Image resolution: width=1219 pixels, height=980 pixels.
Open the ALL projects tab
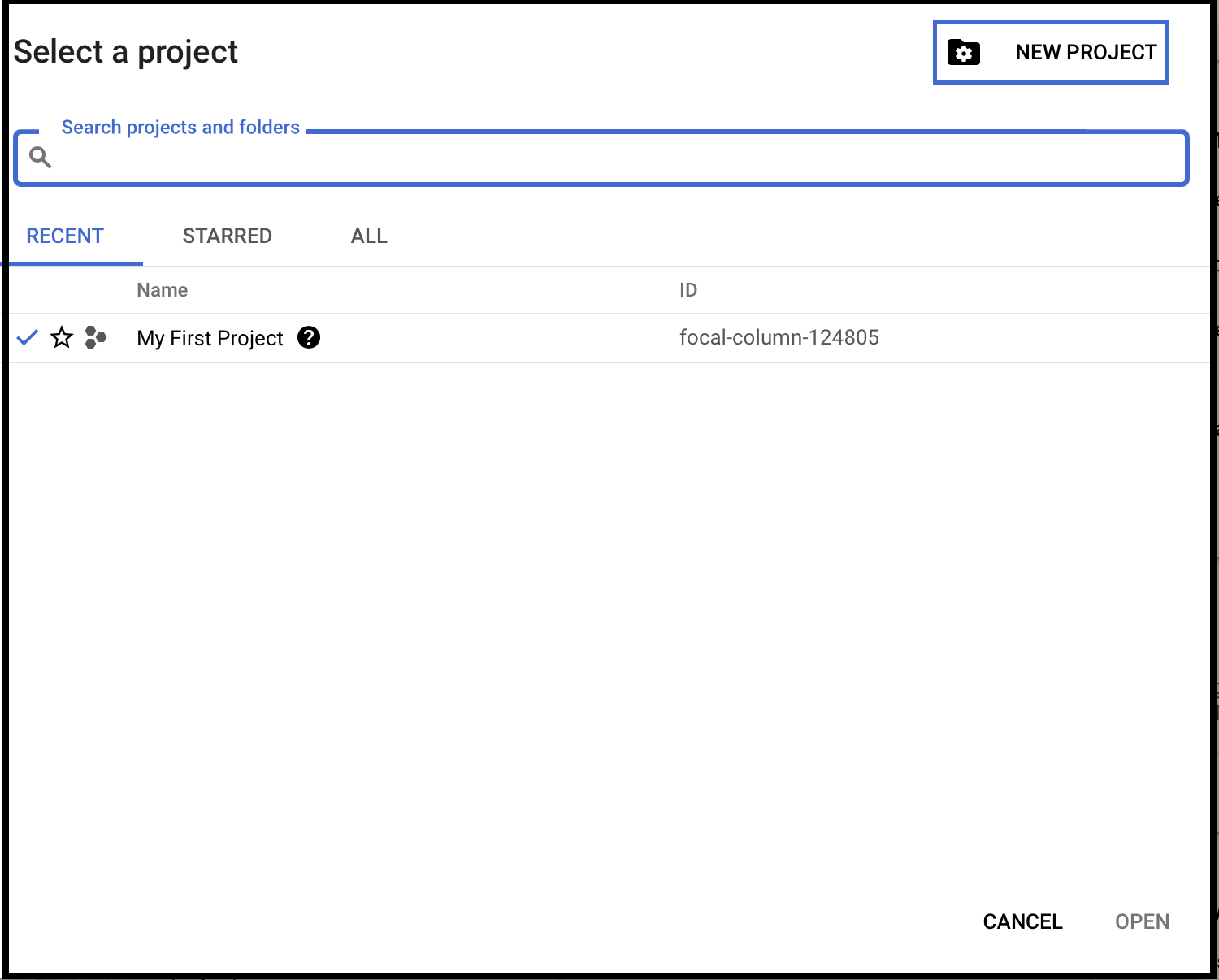(369, 236)
